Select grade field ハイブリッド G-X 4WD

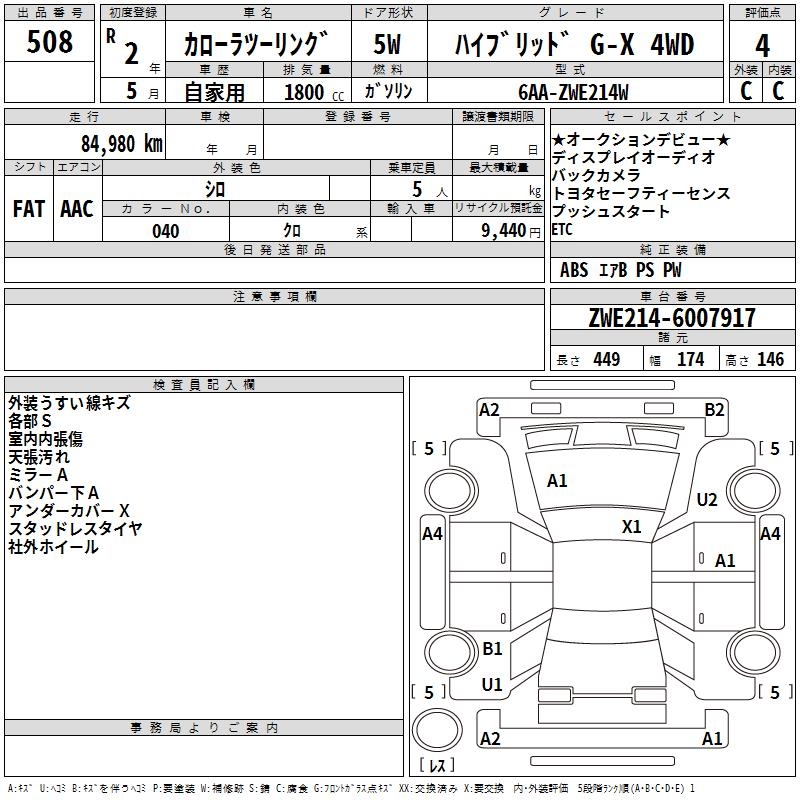(574, 44)
